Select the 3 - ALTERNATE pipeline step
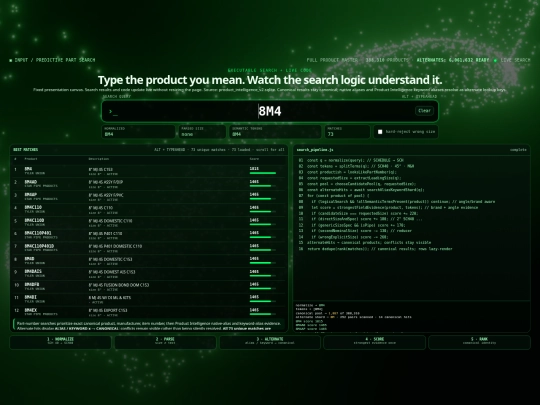Image resolution: width=540 pixels, height=405 pixels. coord(270,342)
